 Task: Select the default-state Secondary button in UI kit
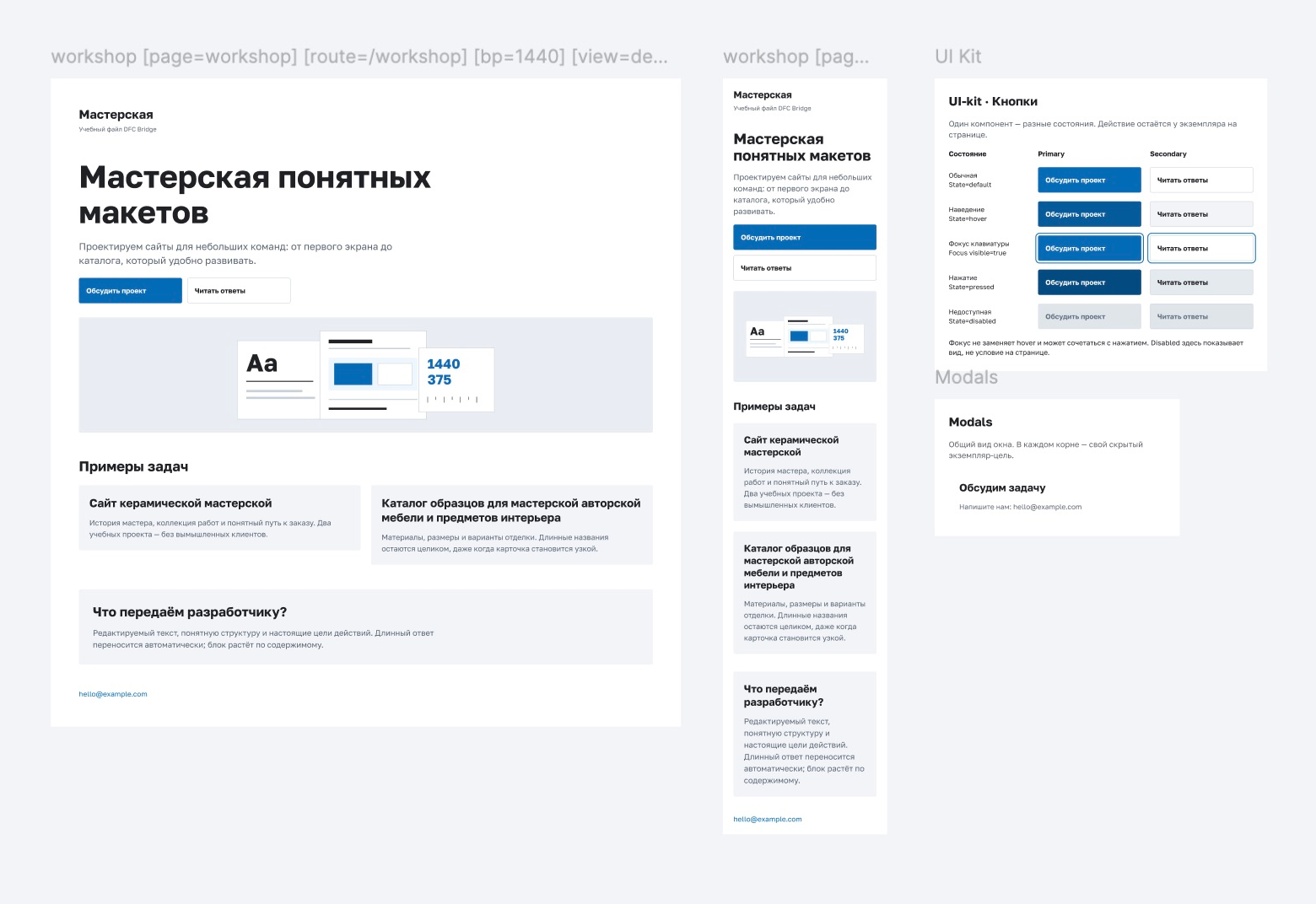pos(1201,180)
